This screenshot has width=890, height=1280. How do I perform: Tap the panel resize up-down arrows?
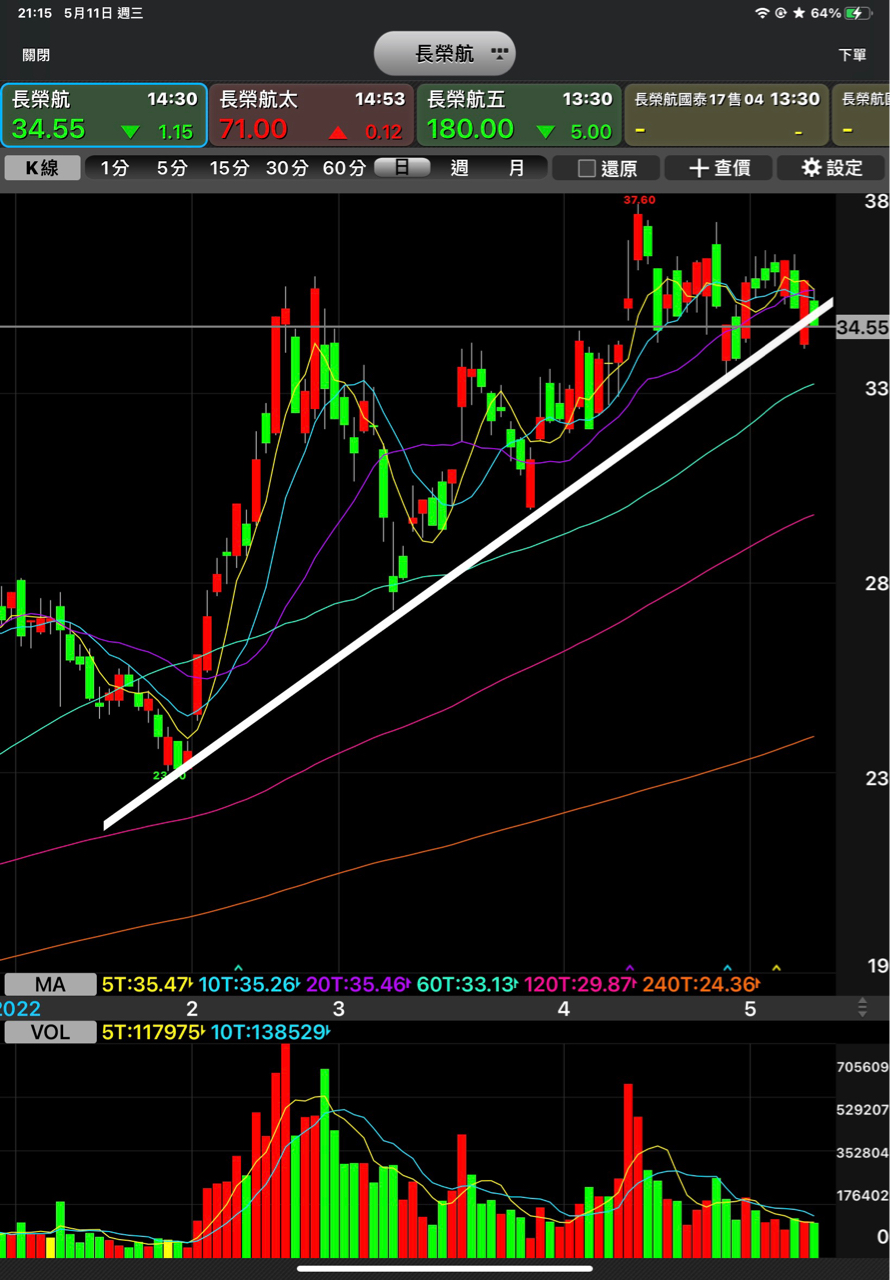pyautogui.click(x=863, y=1008)
